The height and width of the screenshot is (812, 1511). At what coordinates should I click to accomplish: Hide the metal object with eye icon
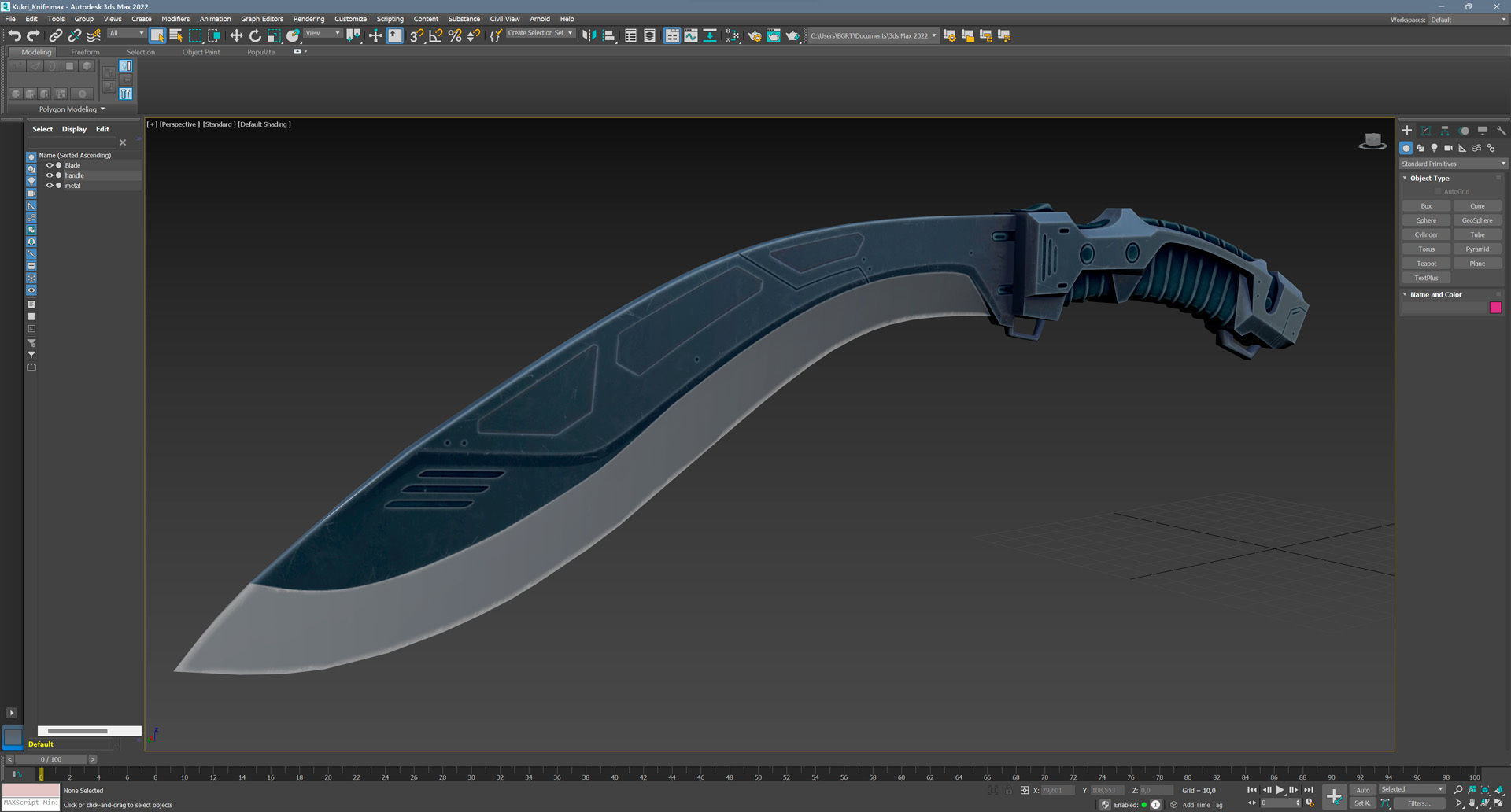[49, 186]
